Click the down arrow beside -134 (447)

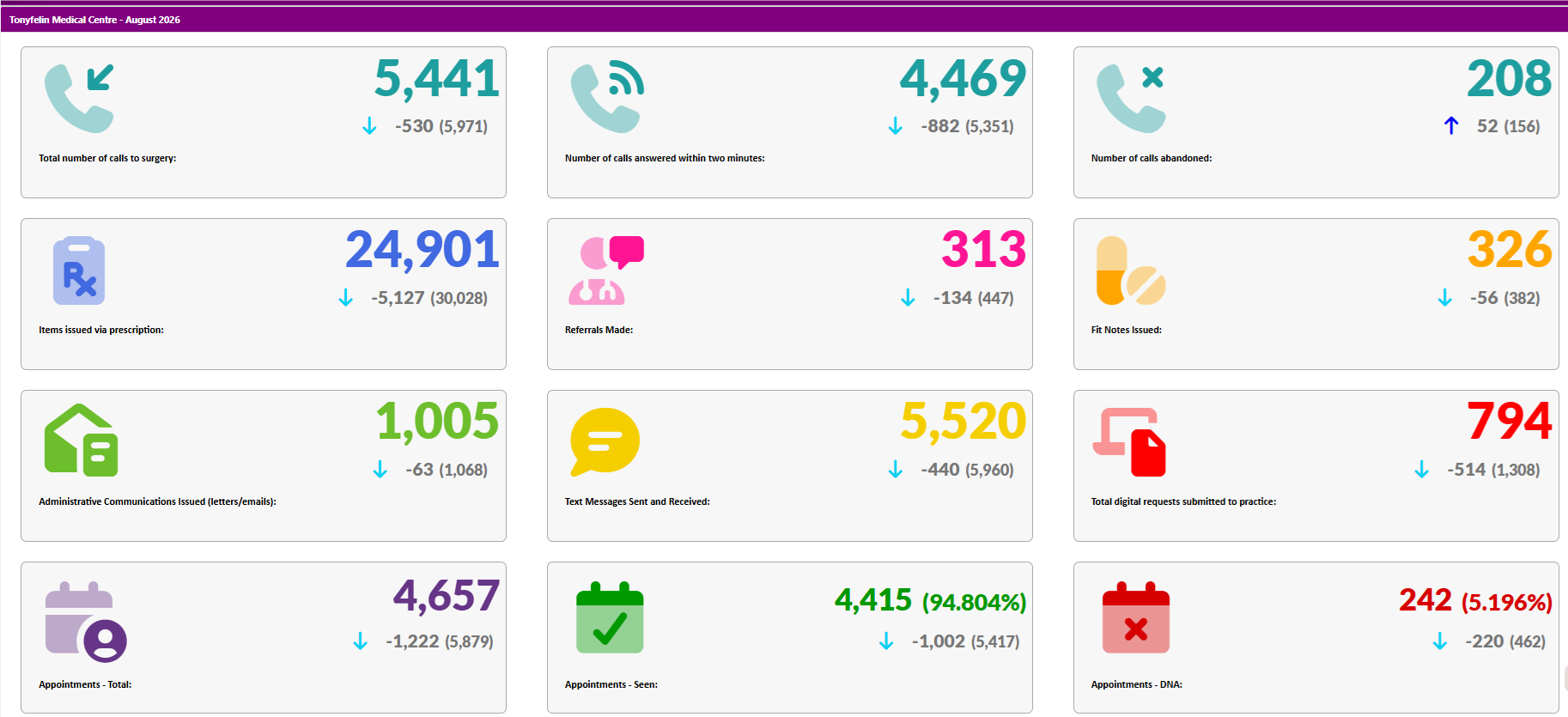coord(908,298)
